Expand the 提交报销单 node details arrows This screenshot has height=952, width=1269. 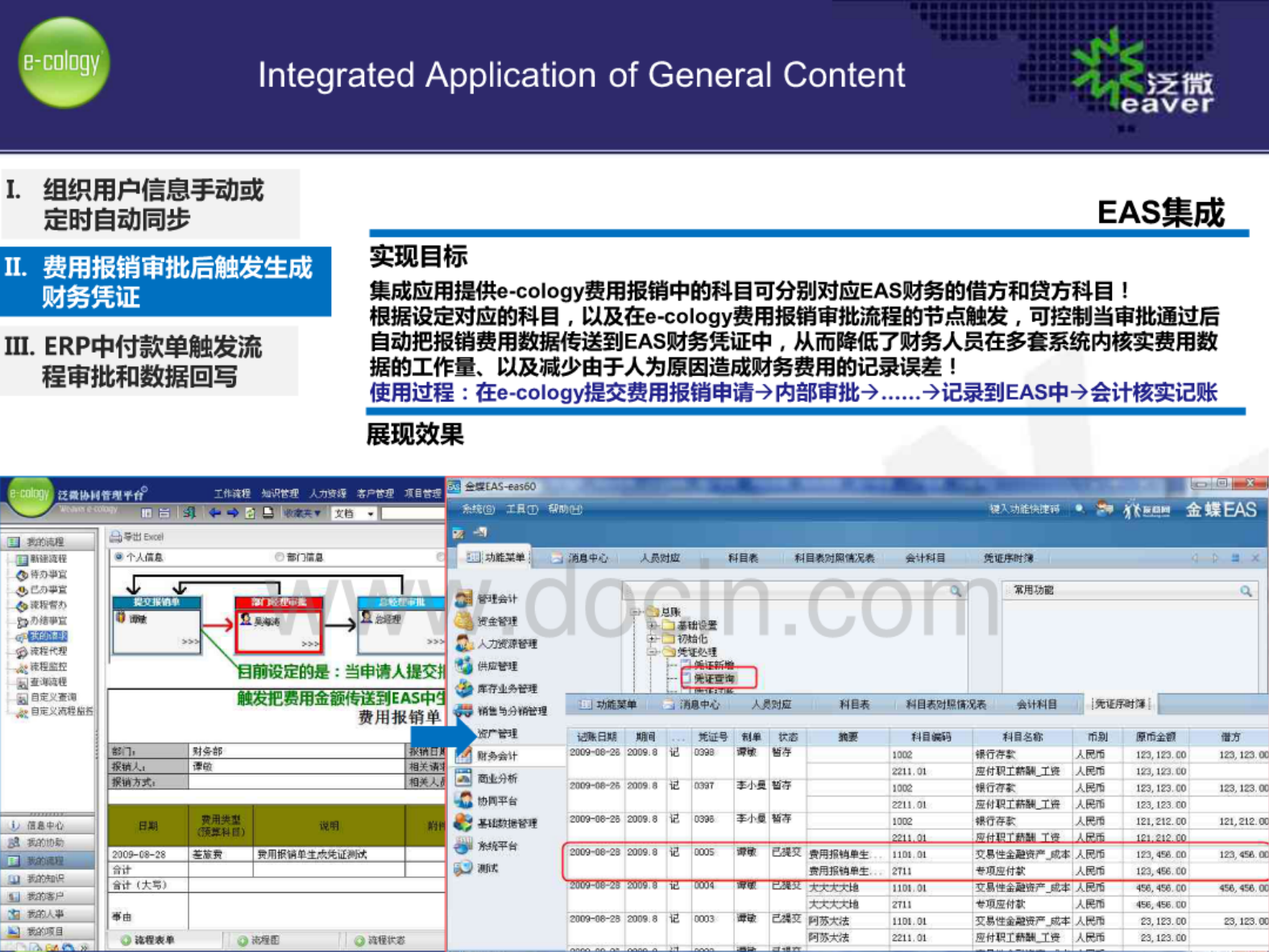190,642
